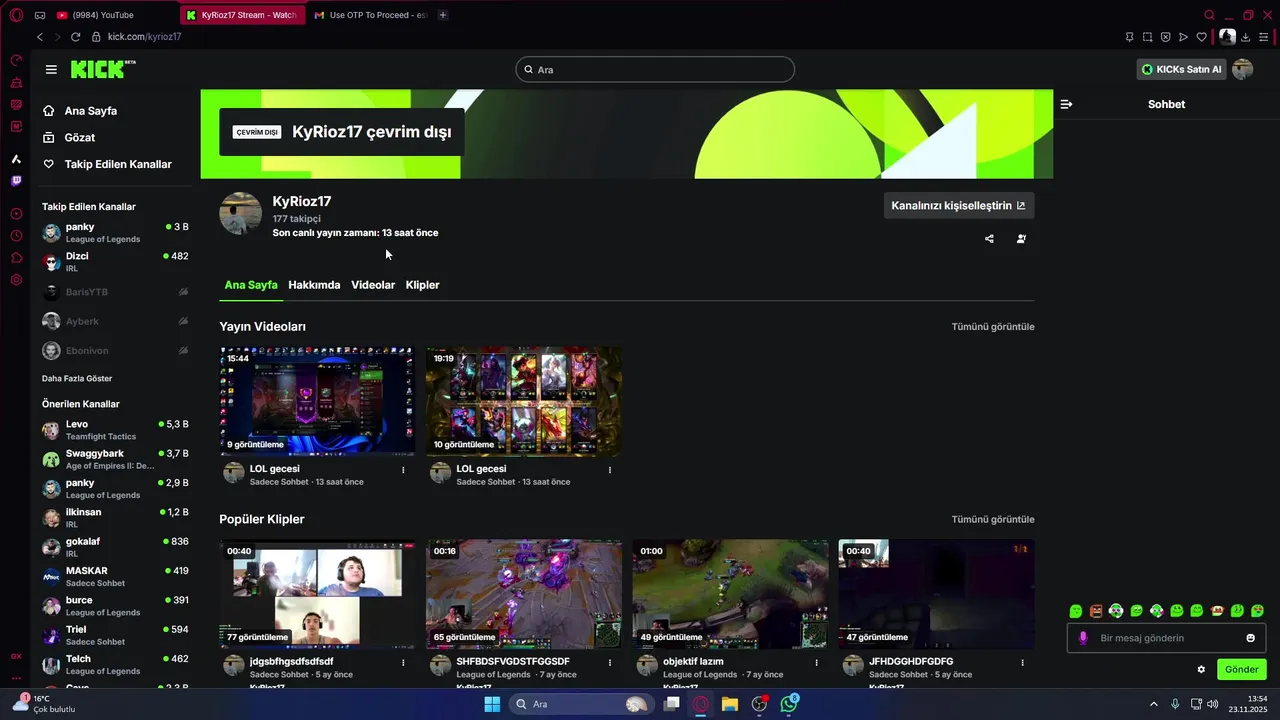Open options menu for second LOL gecesi video
Viewport: 1280px width, 720px height.
(610, 470)
